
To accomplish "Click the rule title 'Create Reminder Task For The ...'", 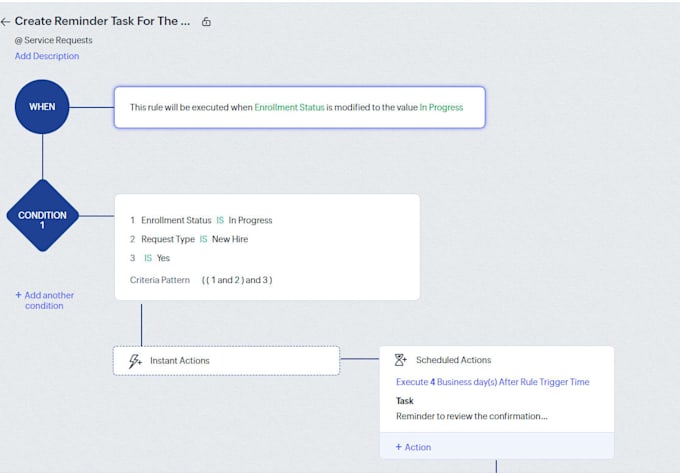I will pyautogui.click(x=102, y=21).
